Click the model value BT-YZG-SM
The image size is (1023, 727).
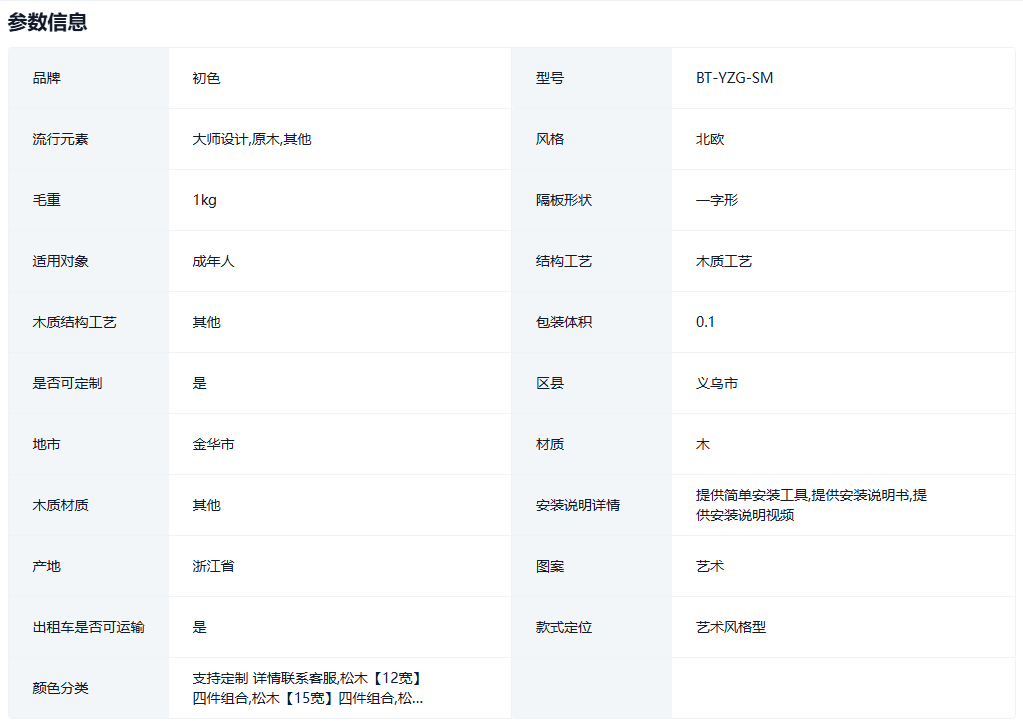click(x=734, y=78)
